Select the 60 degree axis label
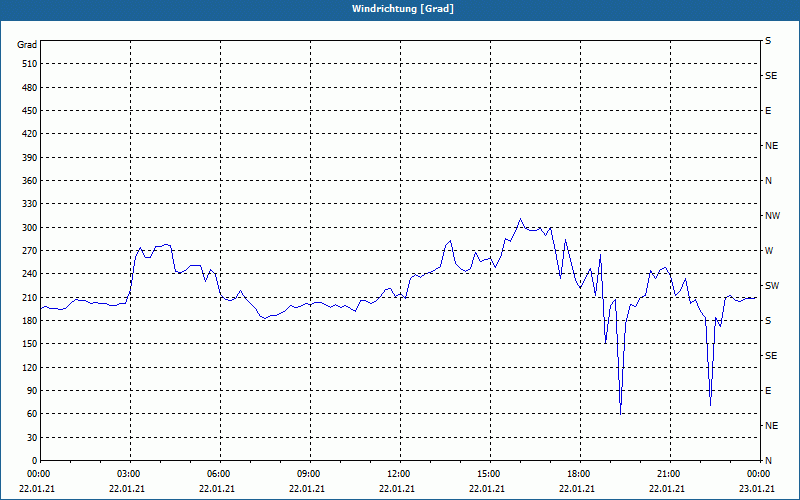This screenshot has width=800, height=500. (x=32, y=413)
